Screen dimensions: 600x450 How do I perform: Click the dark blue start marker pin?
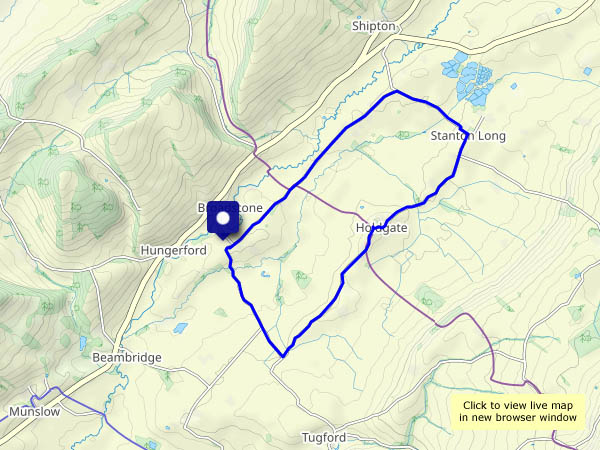pos(223,220)
